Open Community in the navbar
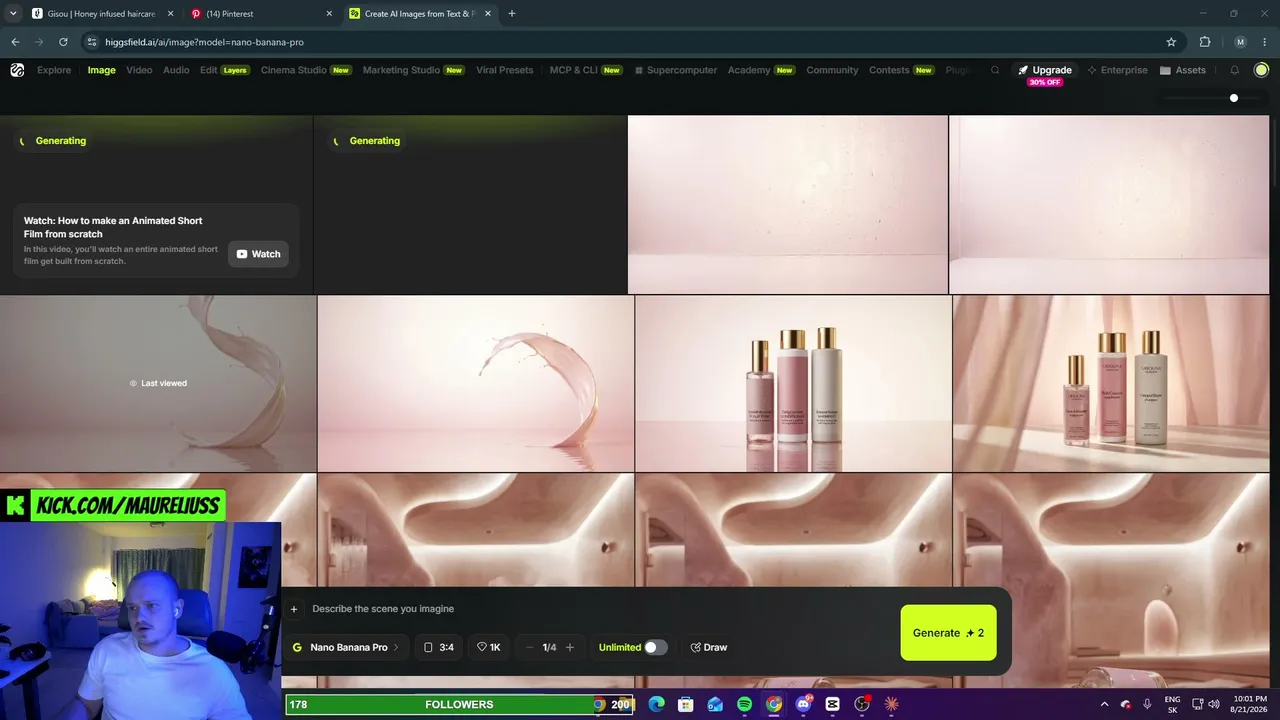This screenshot has height=720, width=1280. pyautogui.click(x=832, y=70)
